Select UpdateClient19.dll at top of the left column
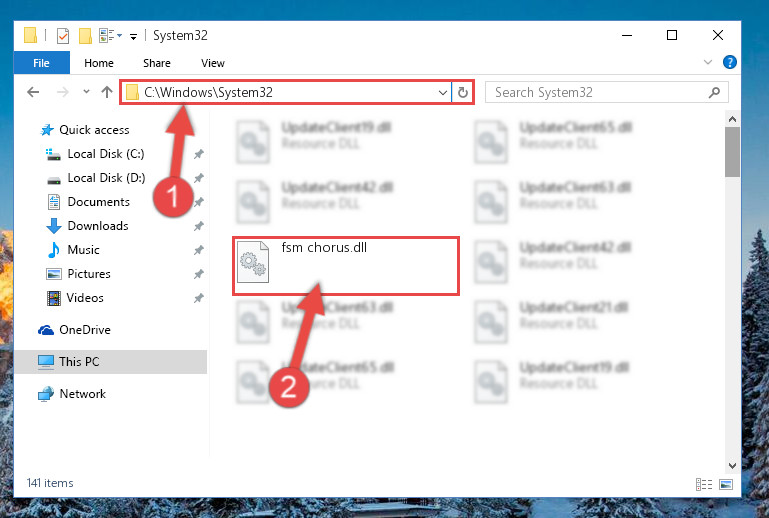The height and width of the screenshot is (518, 769). coord(336,128)
